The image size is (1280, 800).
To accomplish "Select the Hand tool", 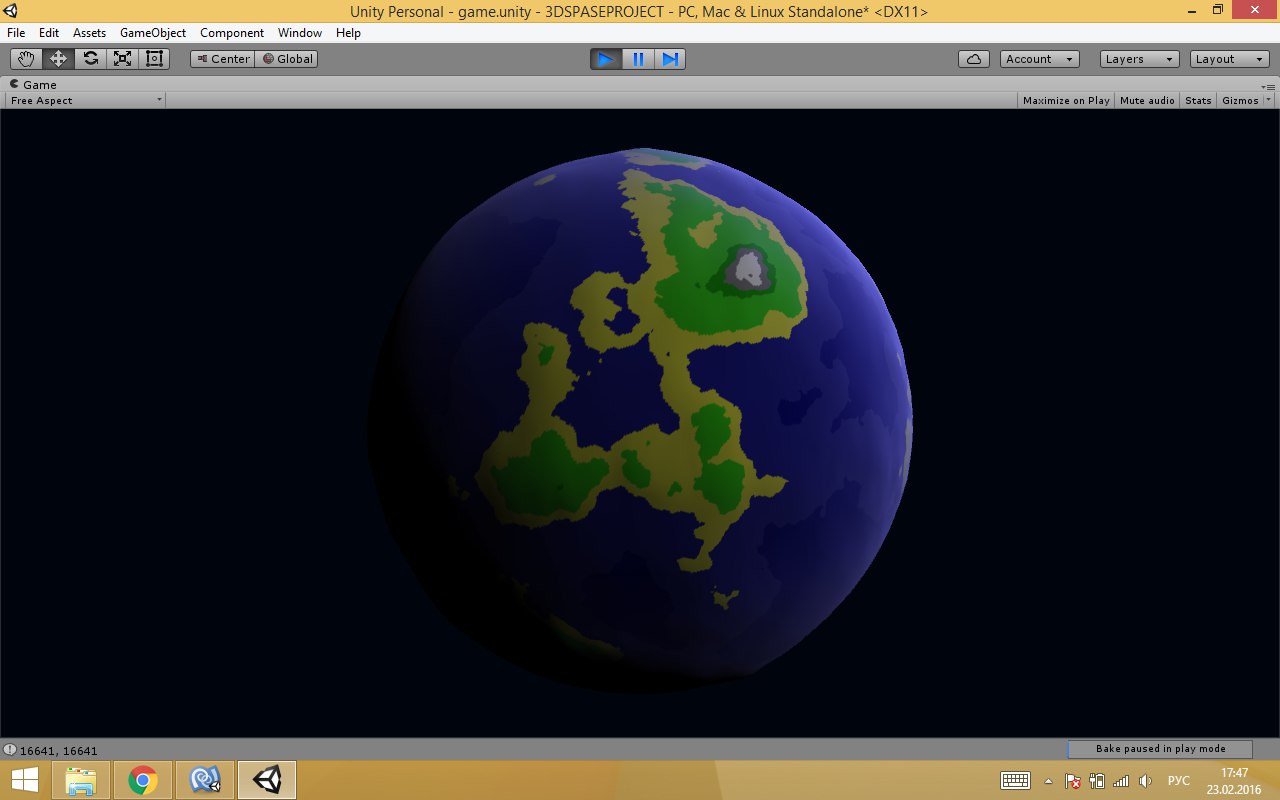I will tap(26, 59).
